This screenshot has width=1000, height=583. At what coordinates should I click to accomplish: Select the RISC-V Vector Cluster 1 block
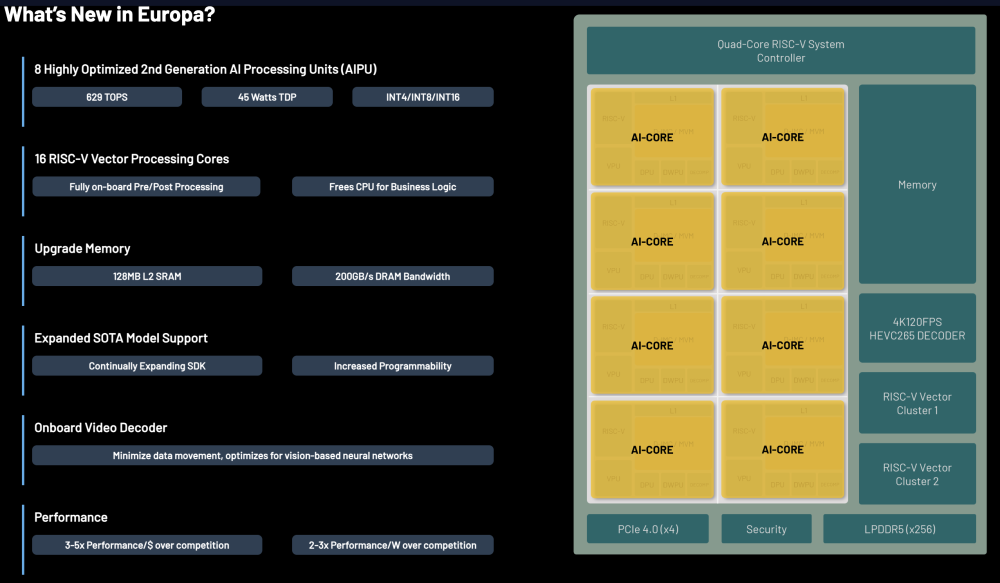[917, 403]
